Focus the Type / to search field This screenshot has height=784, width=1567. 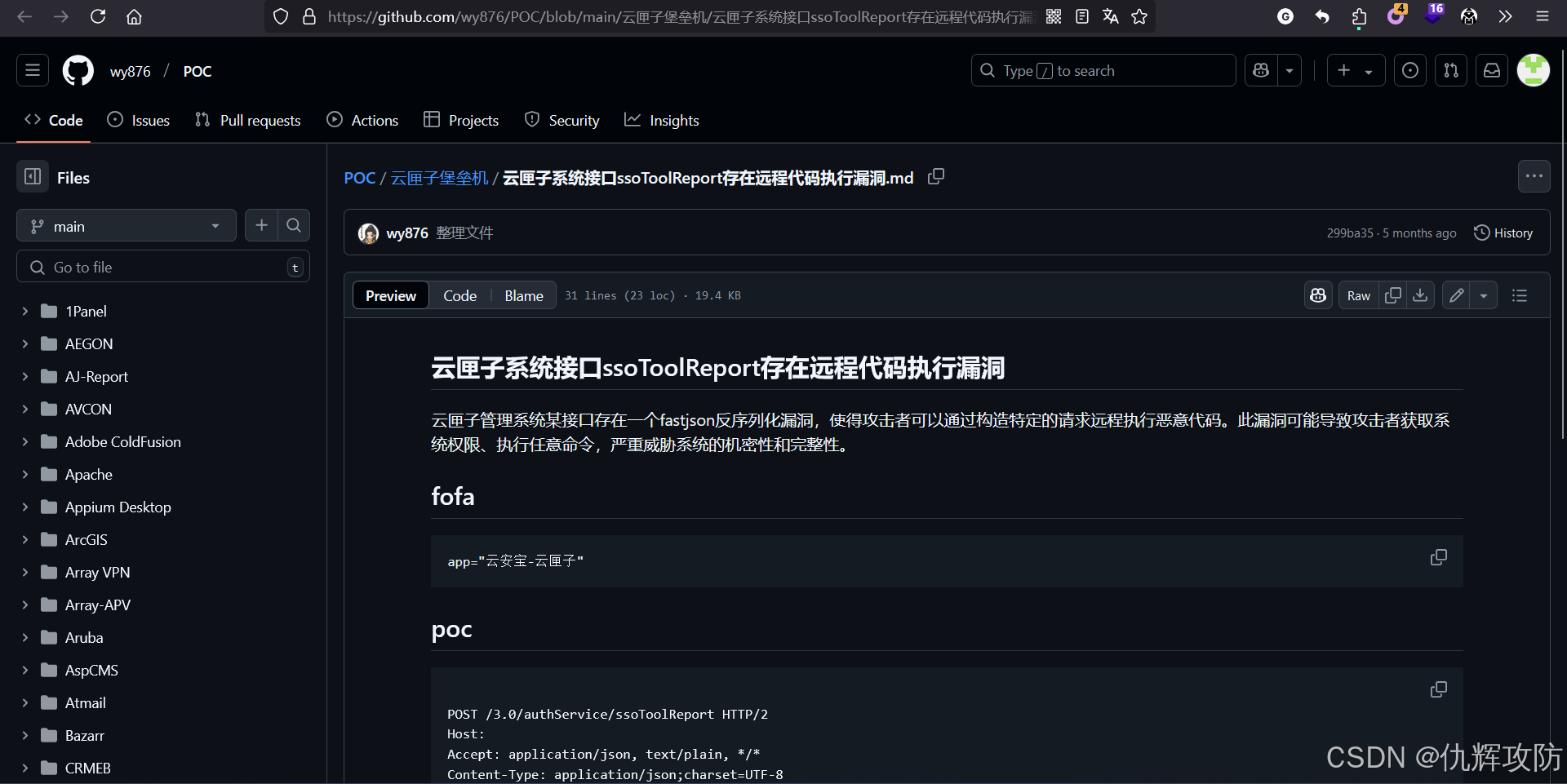click(x=1103, y=71)
